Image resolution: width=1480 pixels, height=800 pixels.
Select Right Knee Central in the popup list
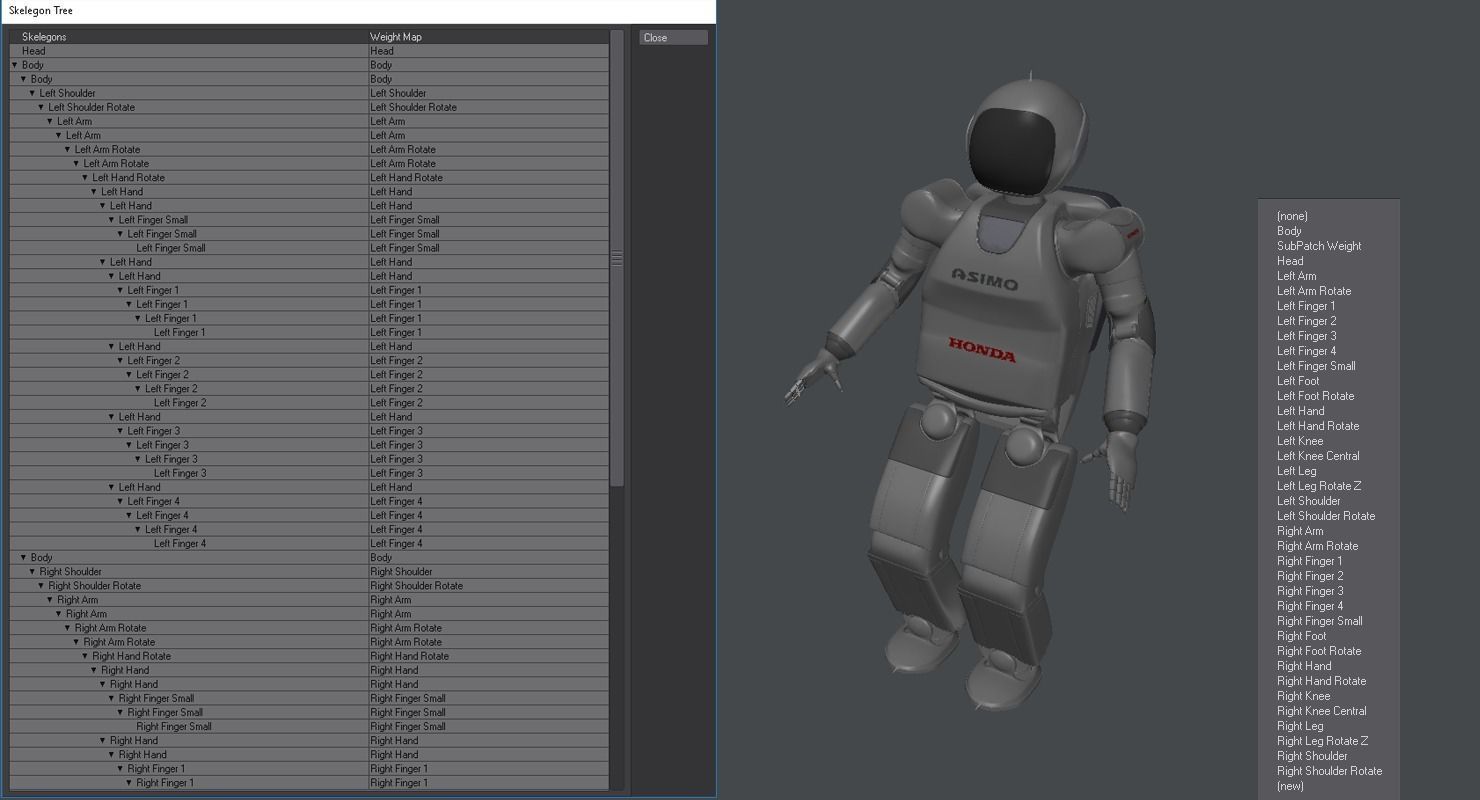[1321, 711]
